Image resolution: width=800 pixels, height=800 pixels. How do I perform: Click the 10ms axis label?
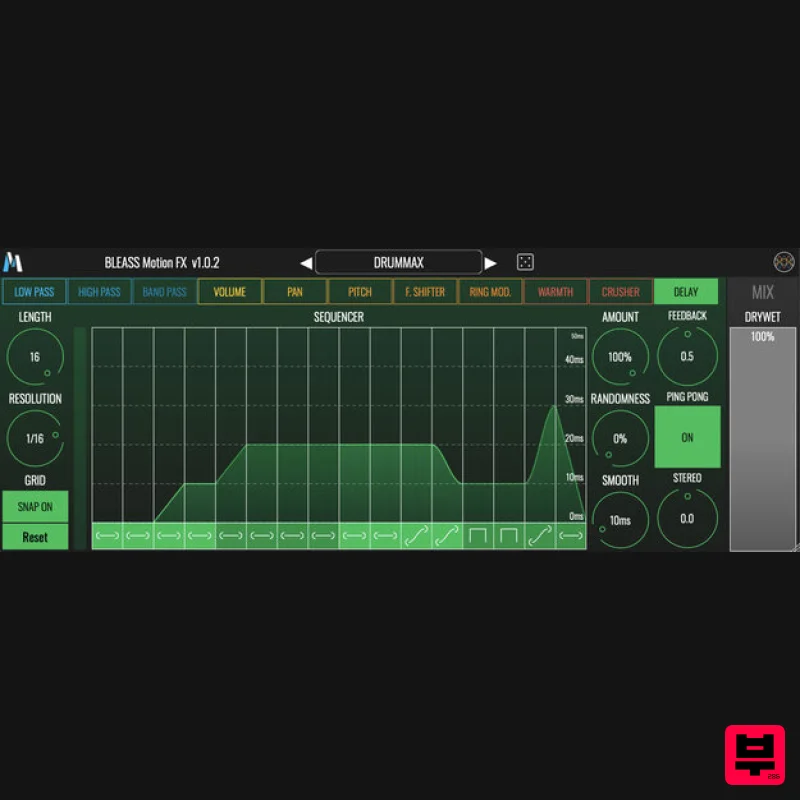pos(574,478)
